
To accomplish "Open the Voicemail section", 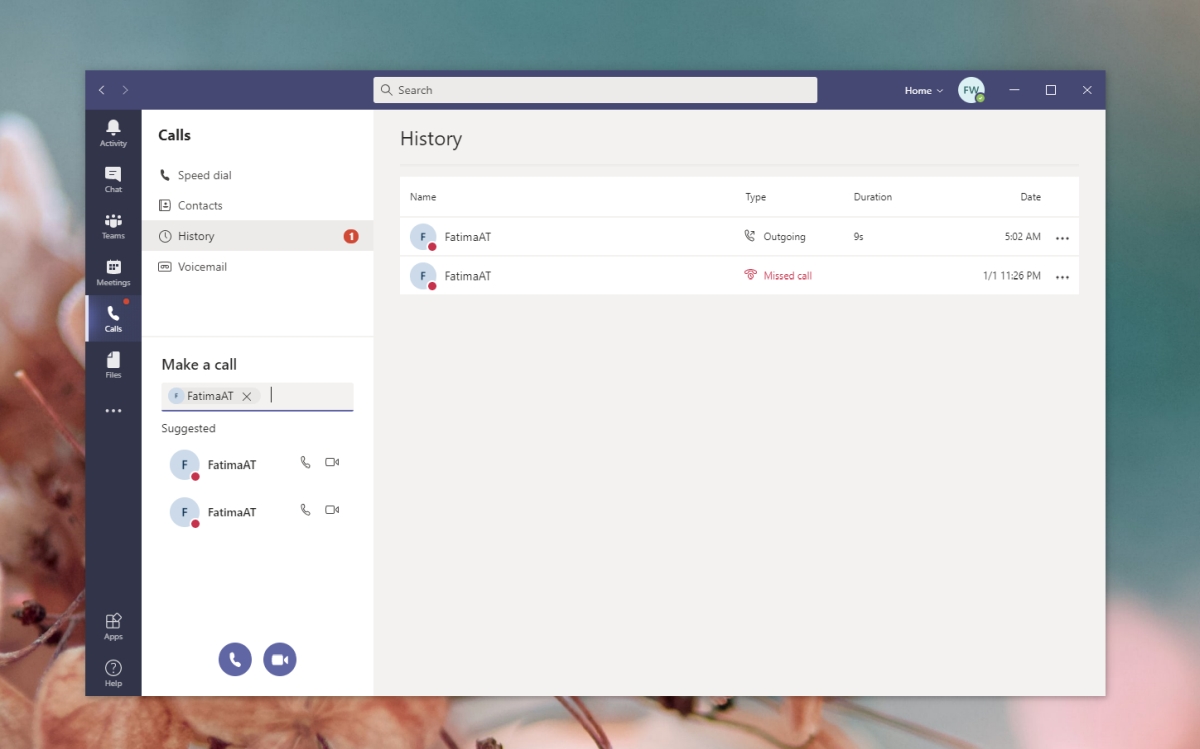I will pos(204,266).
